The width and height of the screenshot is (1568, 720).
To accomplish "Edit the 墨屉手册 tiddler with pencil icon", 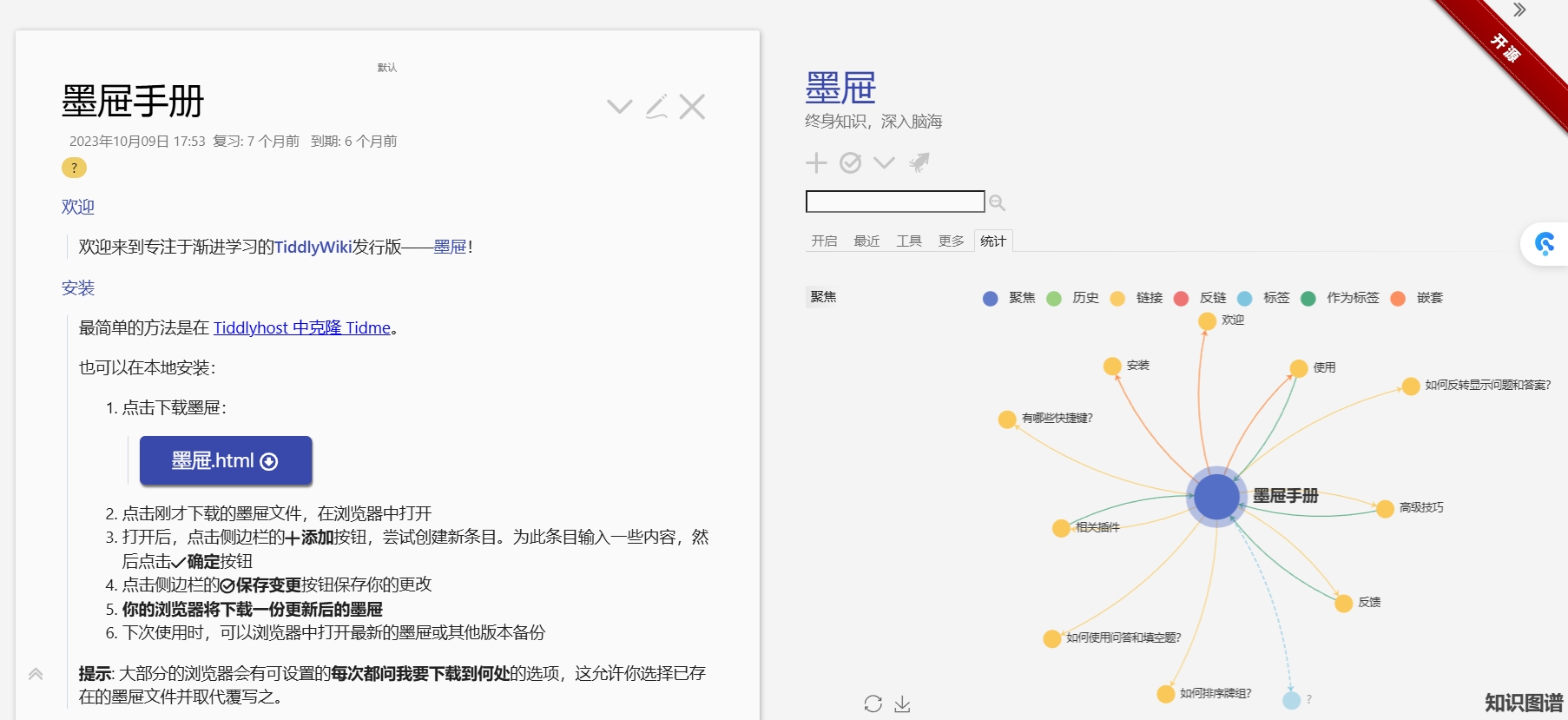I will [x=656, y=107].
